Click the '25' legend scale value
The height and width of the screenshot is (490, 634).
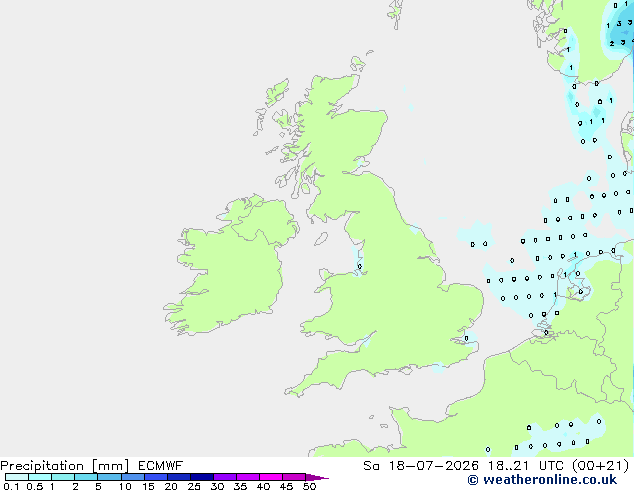click(x=194, y=486)
